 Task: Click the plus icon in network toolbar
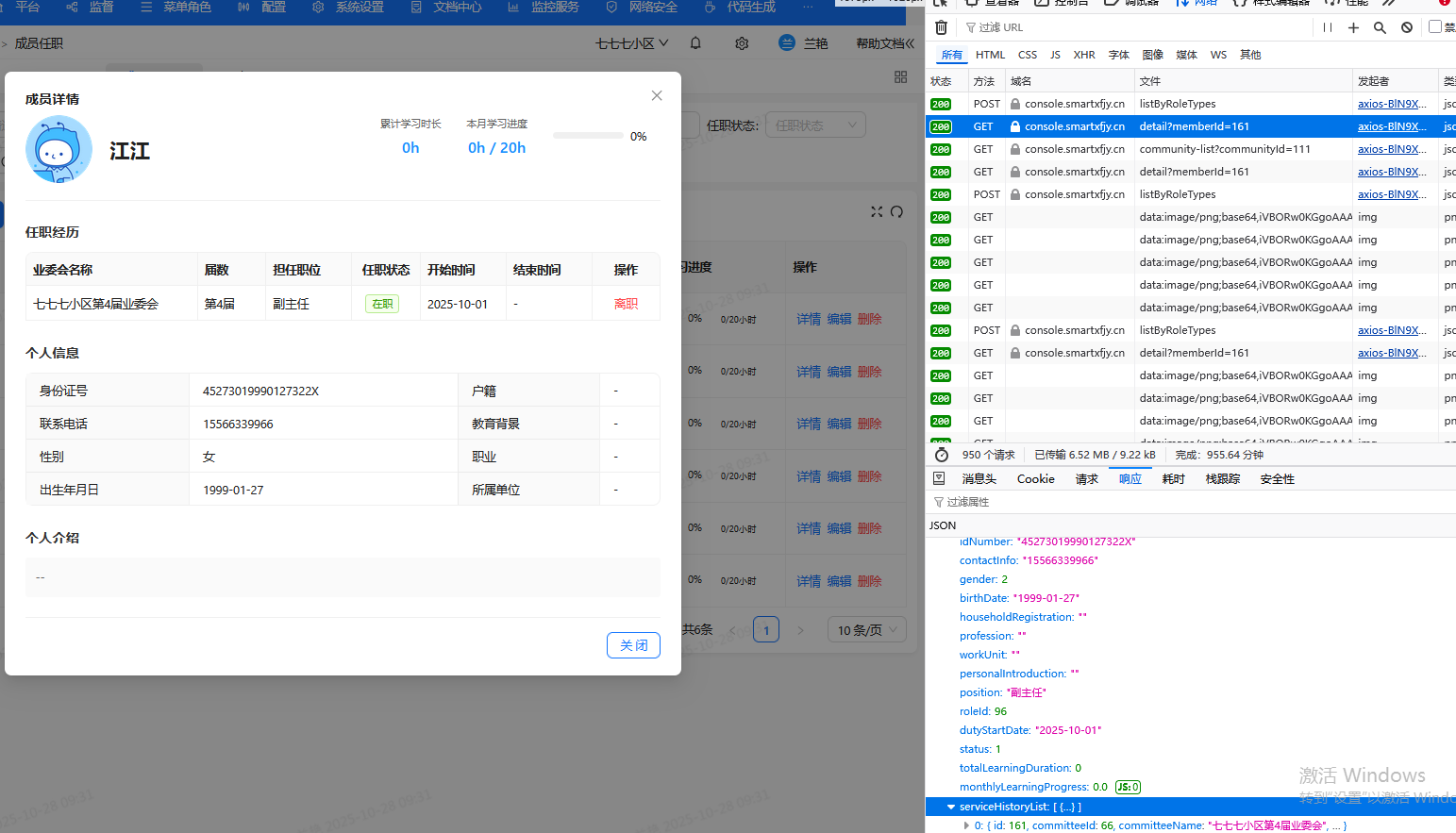click(x=1353, y=27)
